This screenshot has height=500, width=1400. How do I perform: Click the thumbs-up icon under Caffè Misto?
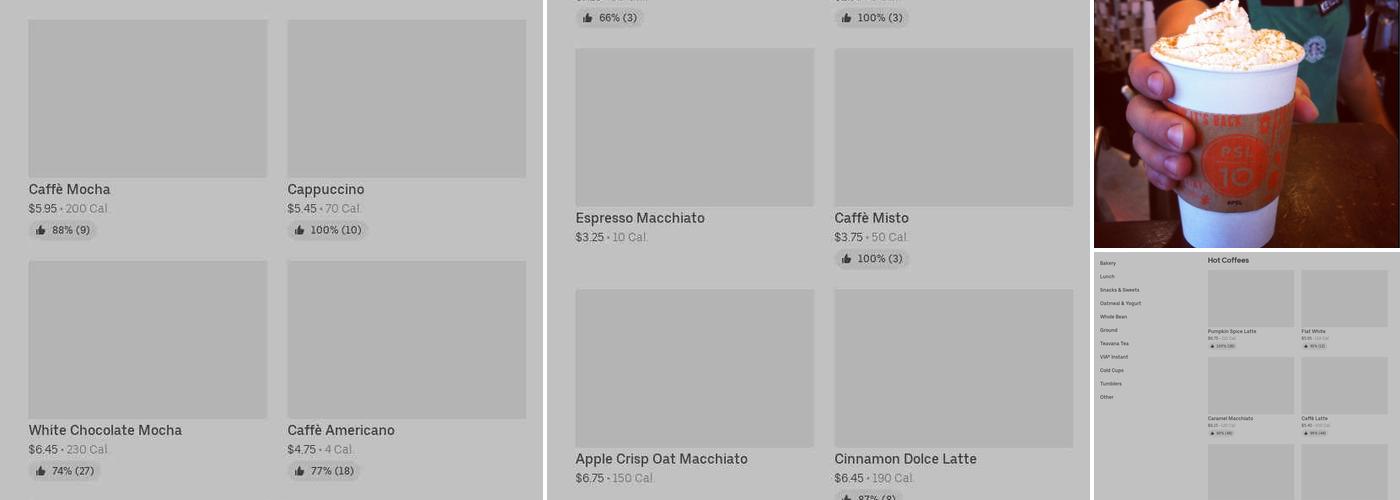(x=846, y=259)
